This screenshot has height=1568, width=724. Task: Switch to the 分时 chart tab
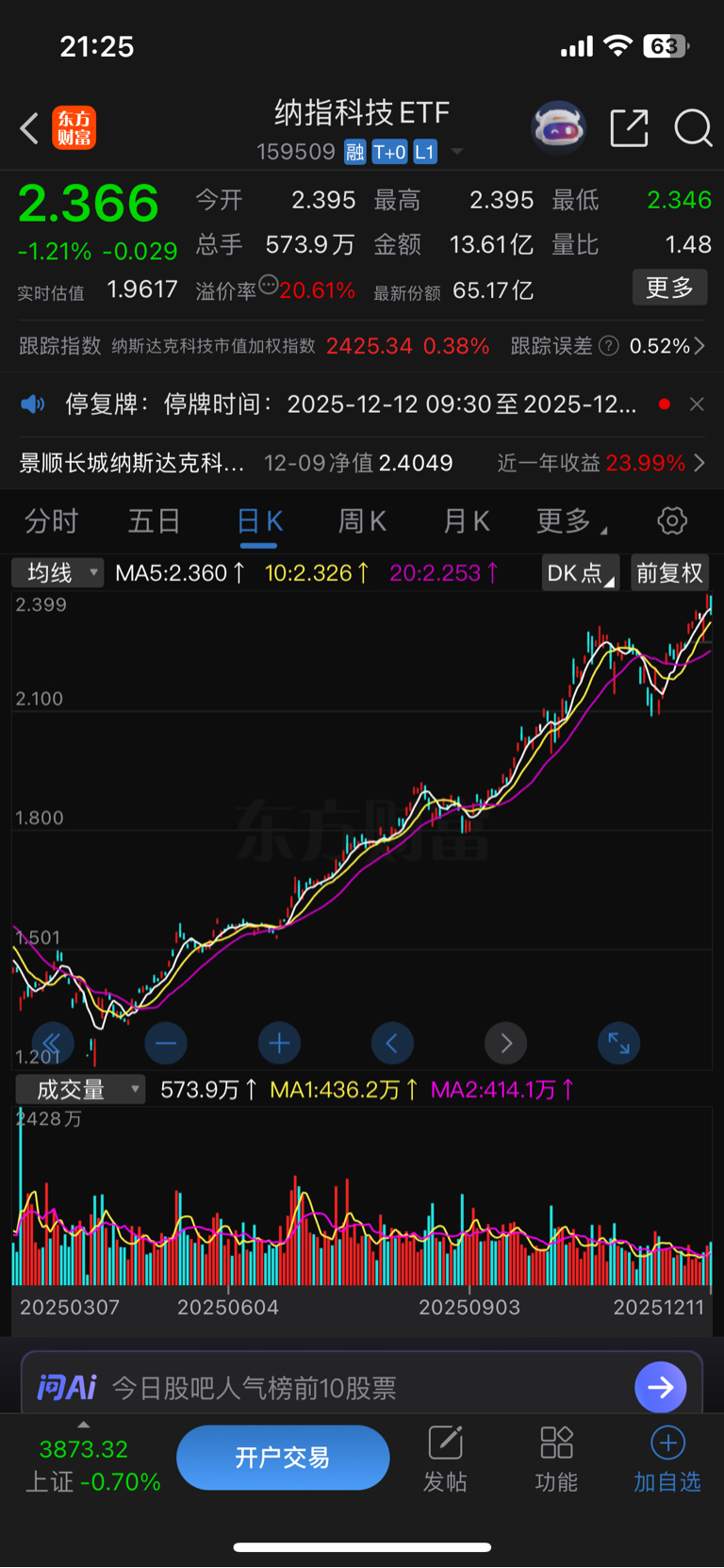(x=51, y=520)
